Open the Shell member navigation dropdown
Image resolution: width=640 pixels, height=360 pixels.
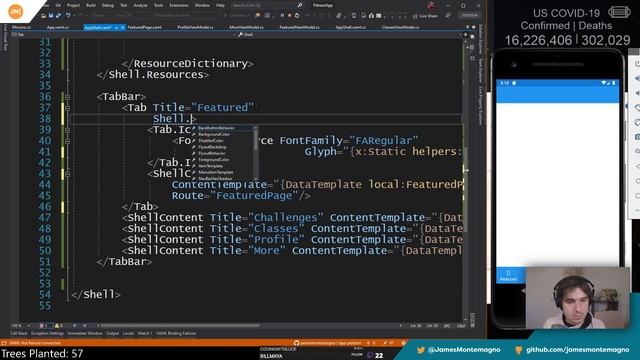[351, 35]
